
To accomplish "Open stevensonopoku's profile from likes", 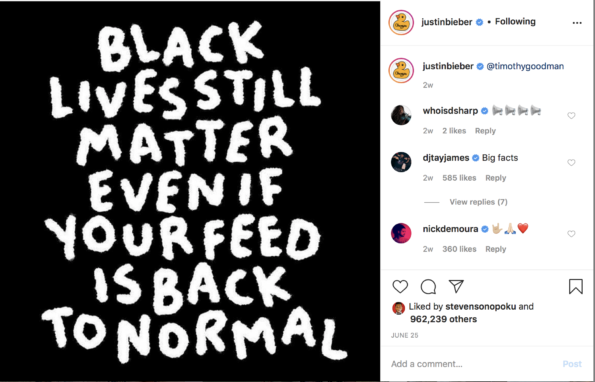I will click(x=480, y=307).
